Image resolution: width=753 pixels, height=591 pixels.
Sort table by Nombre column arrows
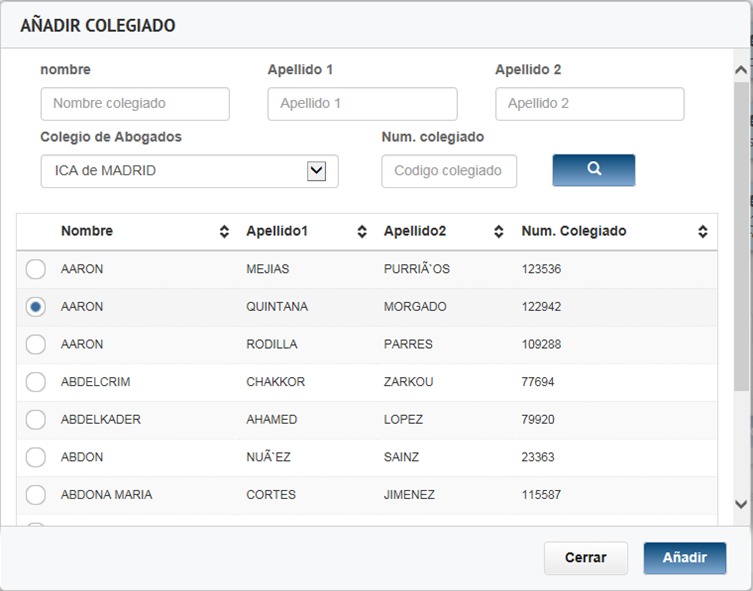click(x=224, y=232)
